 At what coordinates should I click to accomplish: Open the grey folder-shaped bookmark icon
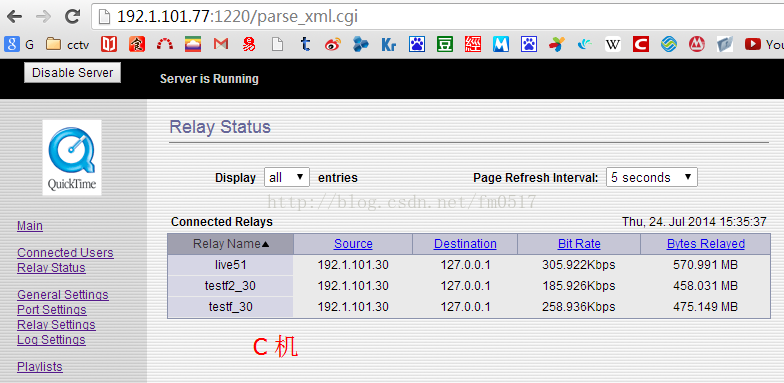coord(724,44)
